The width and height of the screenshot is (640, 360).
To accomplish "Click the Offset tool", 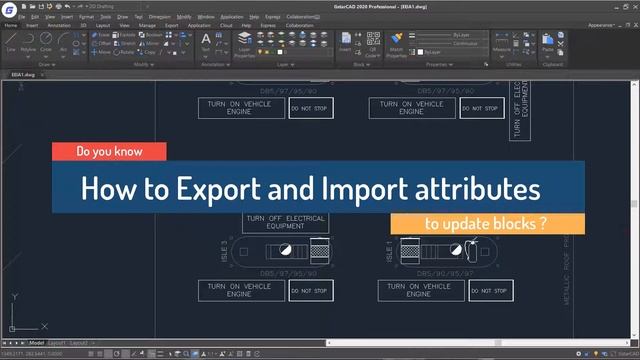I will point(101,43).
